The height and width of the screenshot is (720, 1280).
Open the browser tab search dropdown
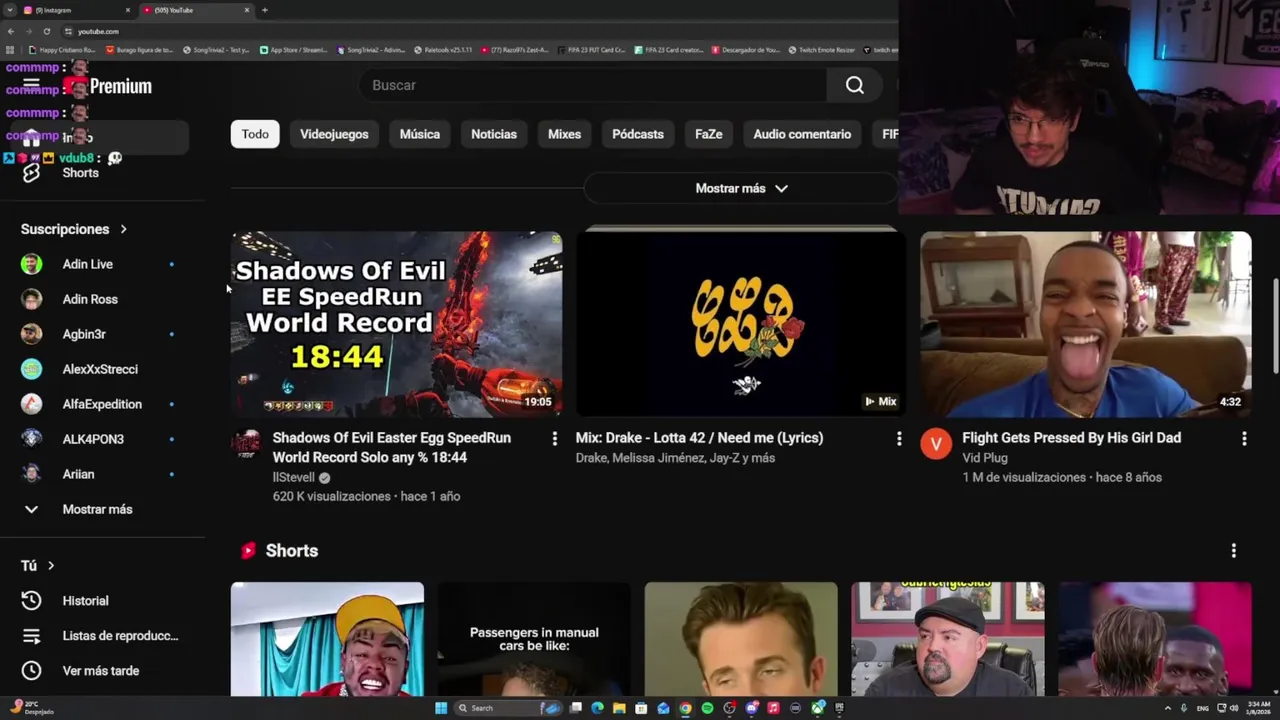coord(10,10)
